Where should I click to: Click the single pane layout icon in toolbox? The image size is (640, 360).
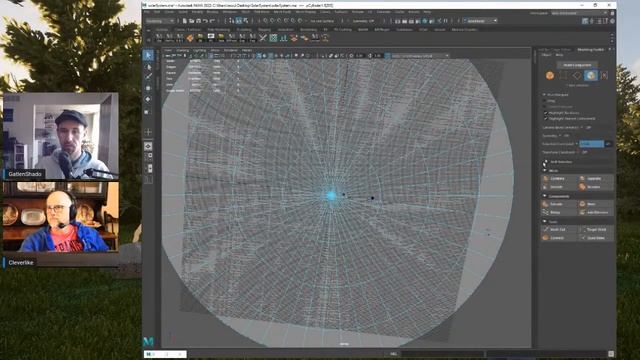click(148, 146)
